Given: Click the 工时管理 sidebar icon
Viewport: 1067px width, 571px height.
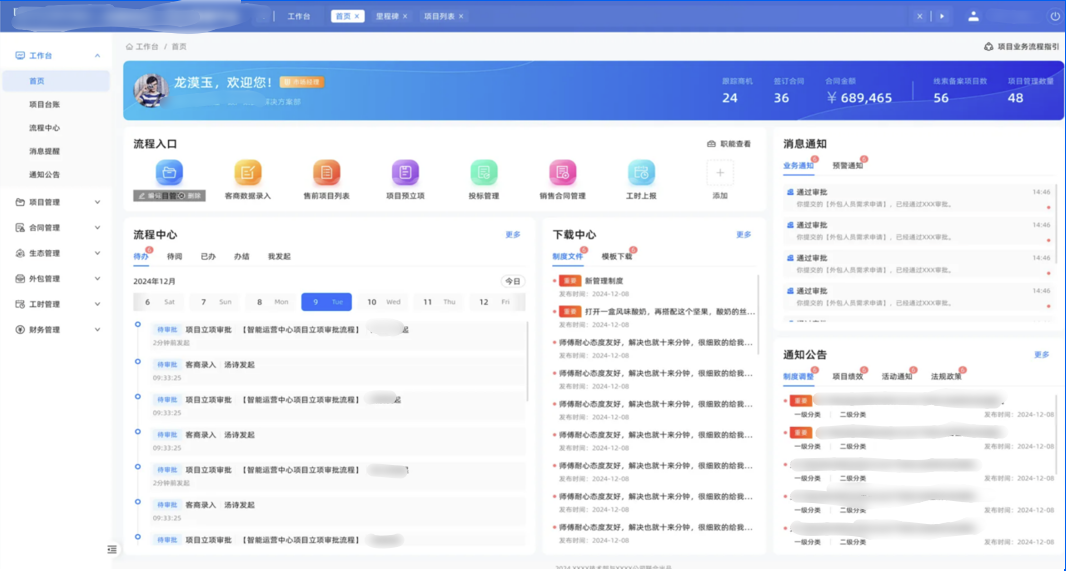Looking at the screenshot, I should (x=20, y=304).
